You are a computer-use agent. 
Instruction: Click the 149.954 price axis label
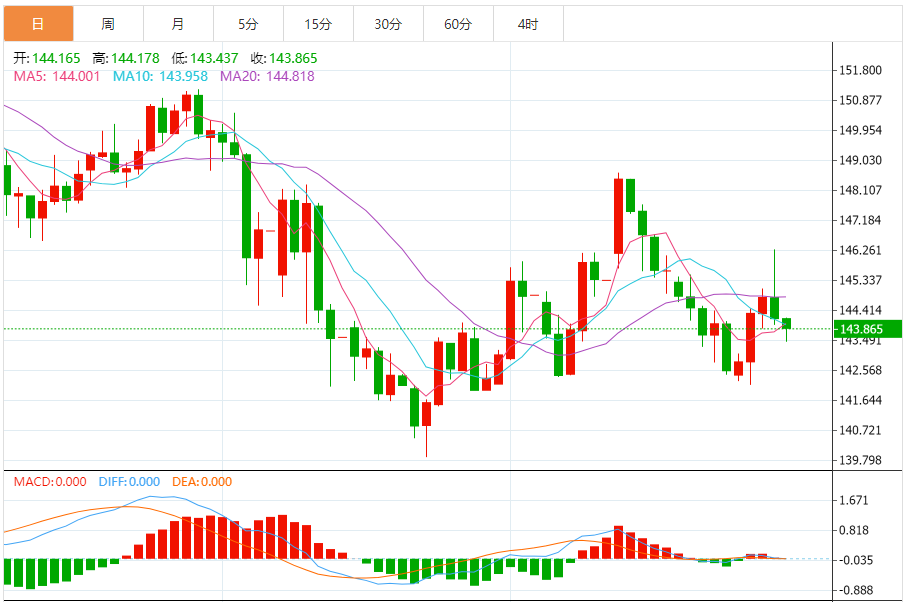click(860, 130)
